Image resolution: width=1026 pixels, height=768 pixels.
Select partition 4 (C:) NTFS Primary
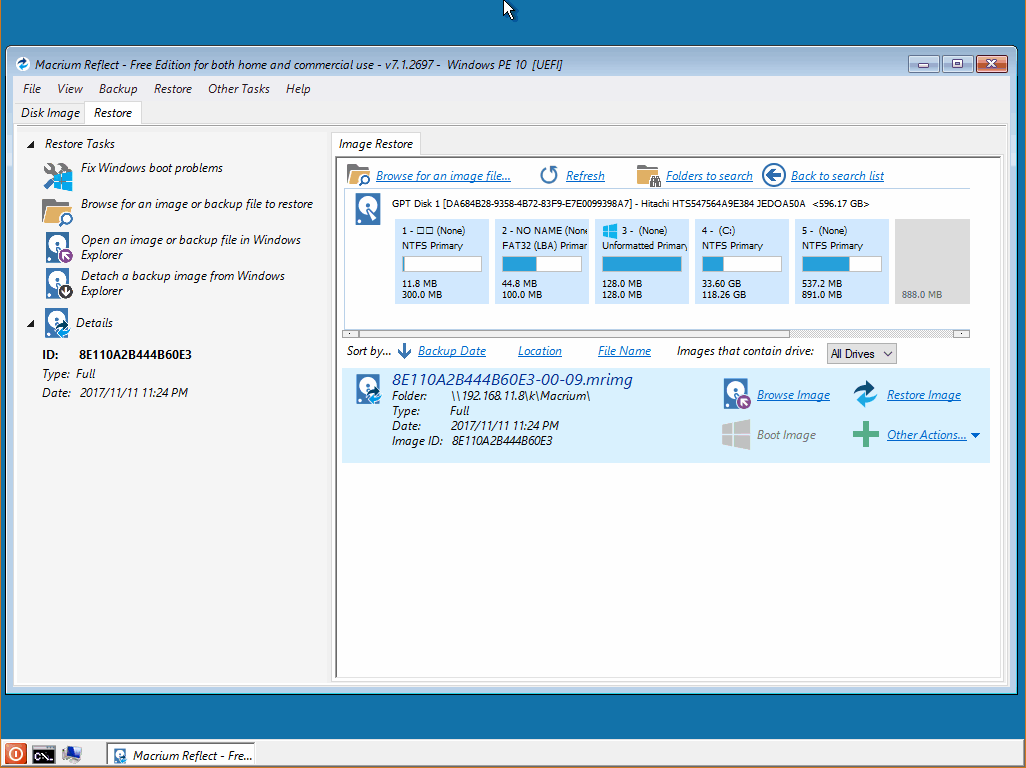(741, 262)
